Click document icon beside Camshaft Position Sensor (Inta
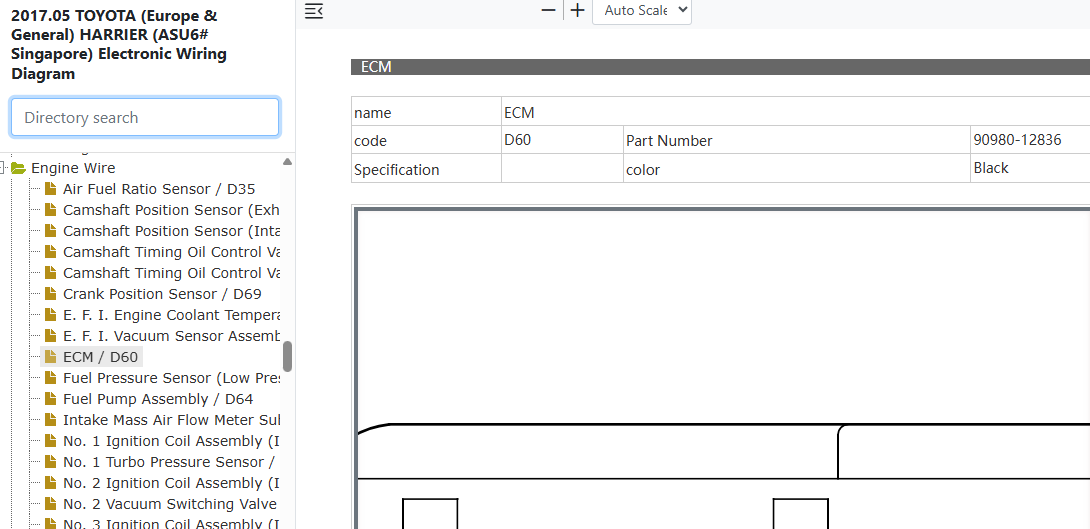Viewport: 1090px width, 529px height. (x=50, y=230)
